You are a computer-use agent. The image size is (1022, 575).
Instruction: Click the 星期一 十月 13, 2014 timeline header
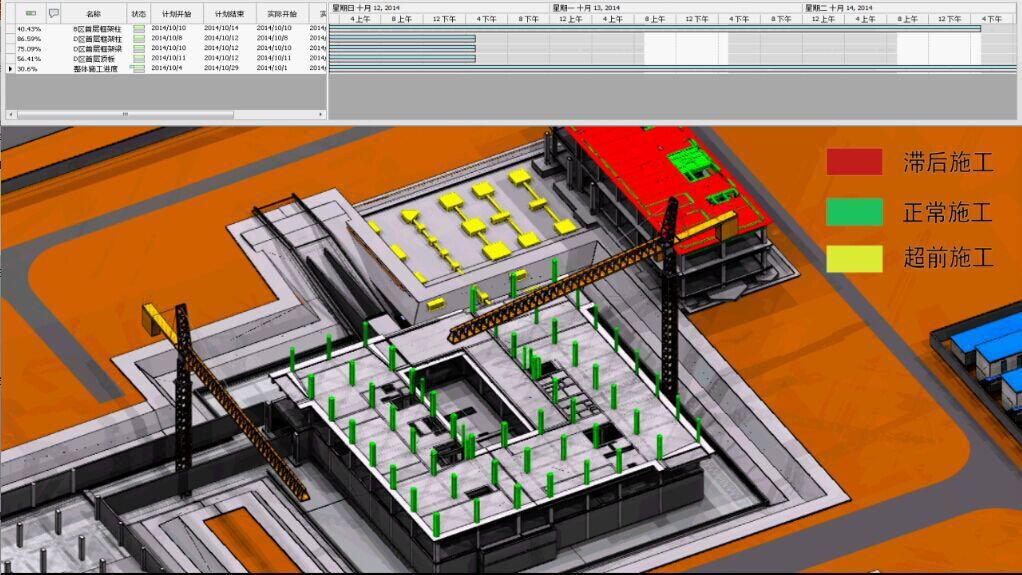point(586,8)
